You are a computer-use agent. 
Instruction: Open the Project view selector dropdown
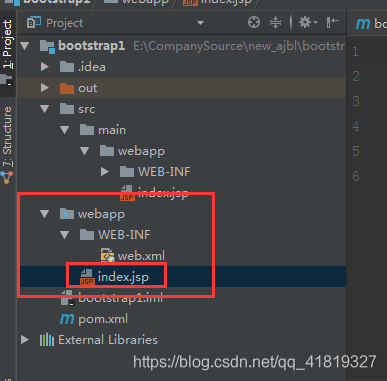click(200, 23)
